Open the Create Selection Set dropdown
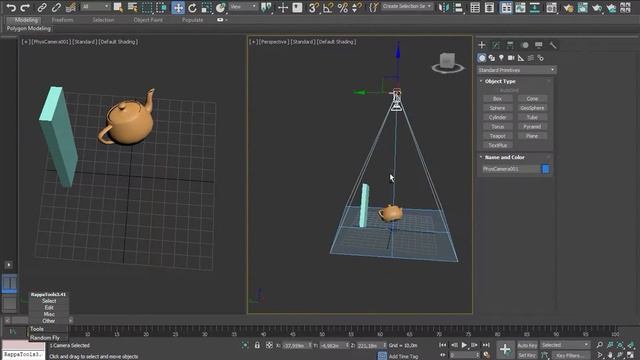The width and height of the screenshot is (640, 360). pyautogui.click(x=407, y=7)
